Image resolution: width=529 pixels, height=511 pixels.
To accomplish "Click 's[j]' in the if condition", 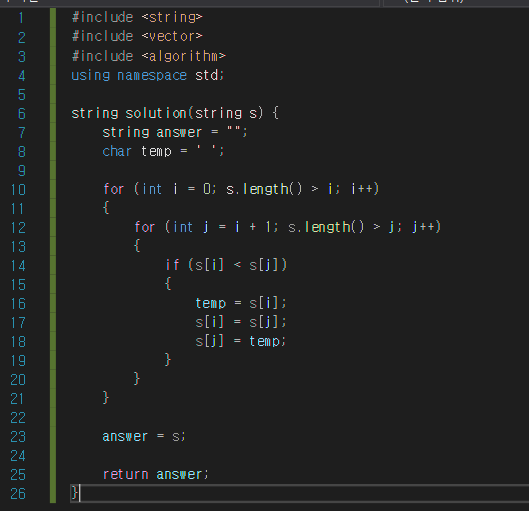I will tap(263, 265).
